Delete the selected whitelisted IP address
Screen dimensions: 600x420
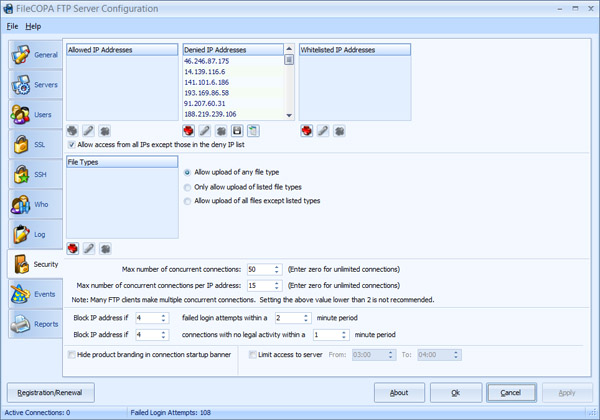coord(339,131)
